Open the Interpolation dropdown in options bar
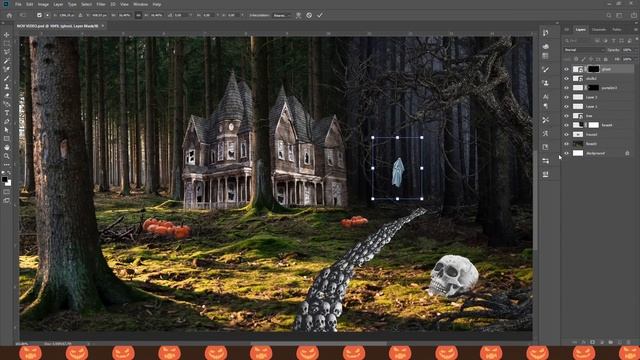This screenshot has width=640, height=360. pos(282,15)
